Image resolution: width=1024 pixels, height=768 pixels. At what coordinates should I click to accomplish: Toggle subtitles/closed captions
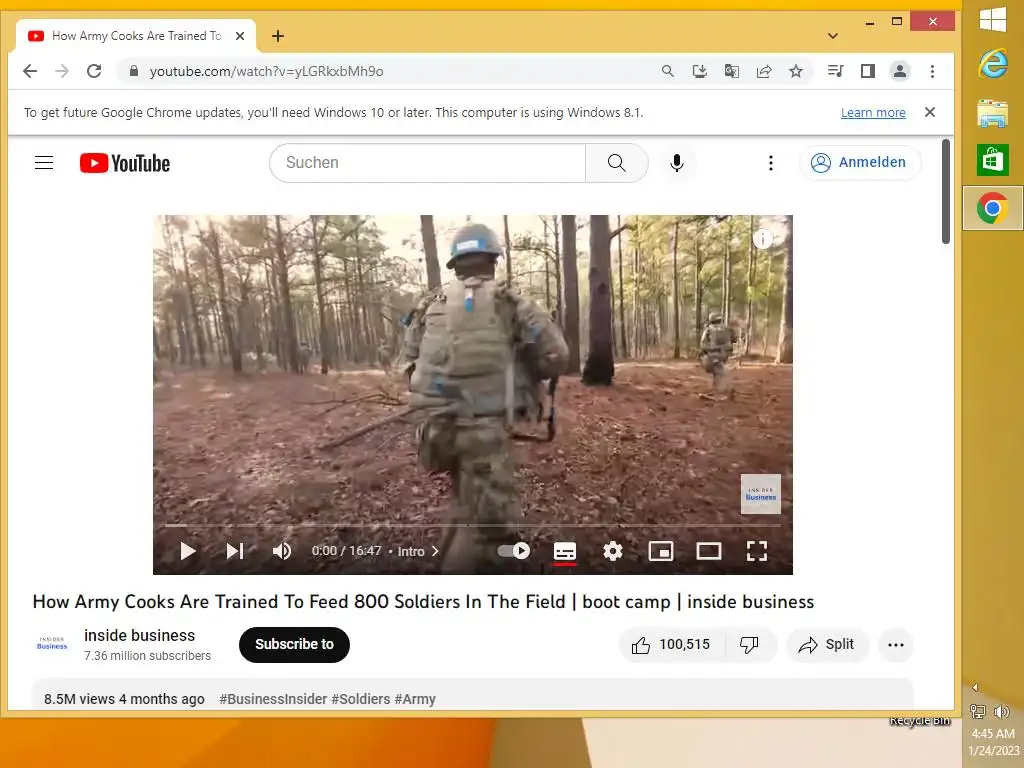[x=565, y=551]
